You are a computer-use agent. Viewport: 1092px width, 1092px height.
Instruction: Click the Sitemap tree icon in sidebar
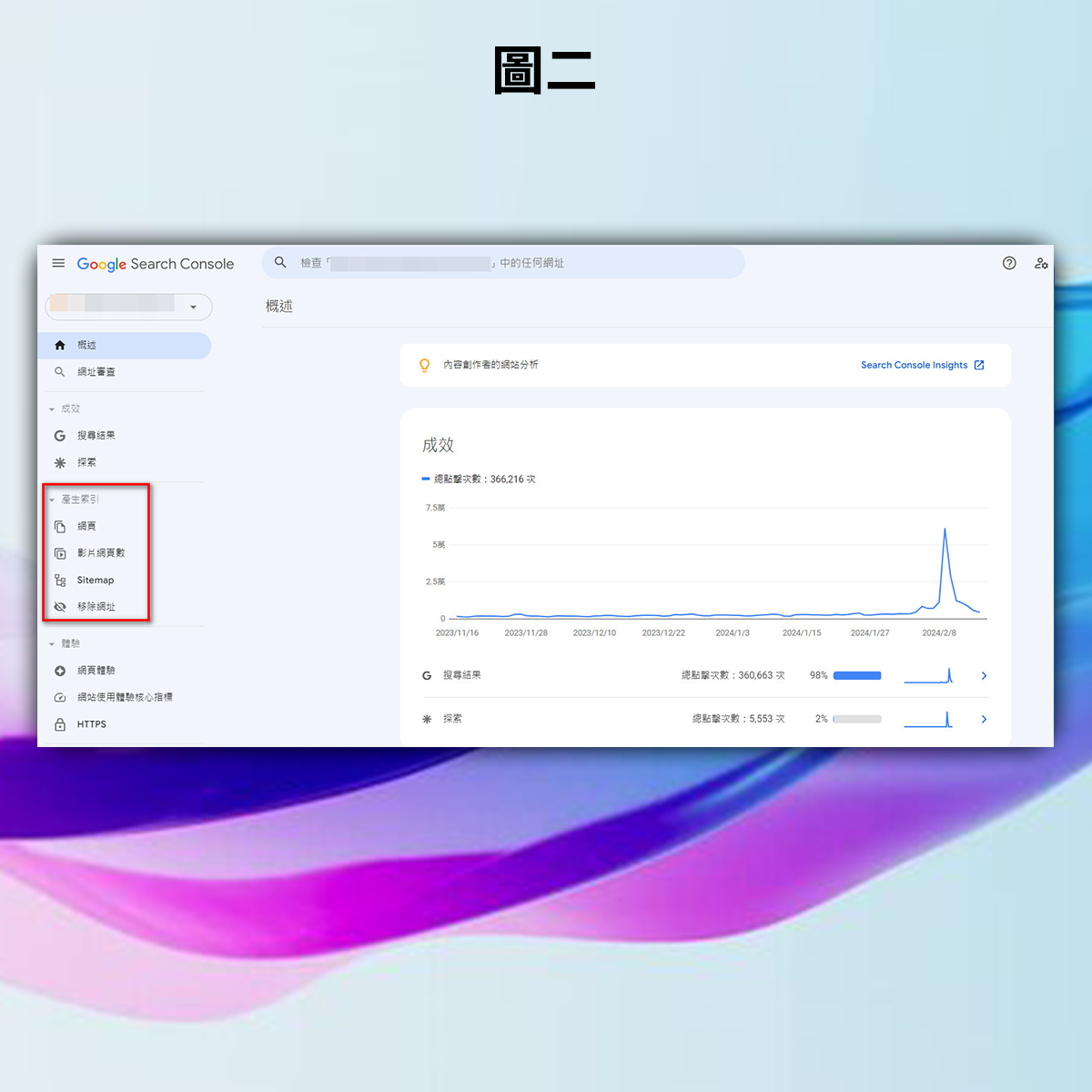(60, 580)
